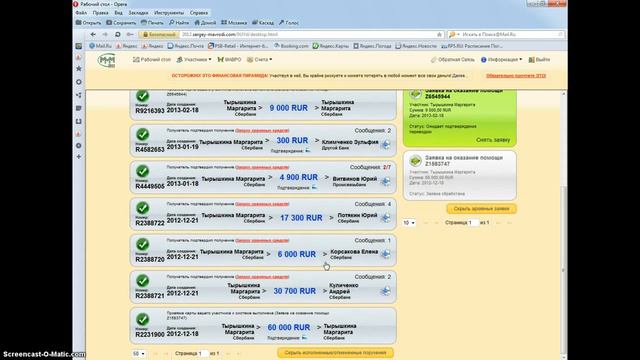Click the yellow button below request cards

click(481, 209)
